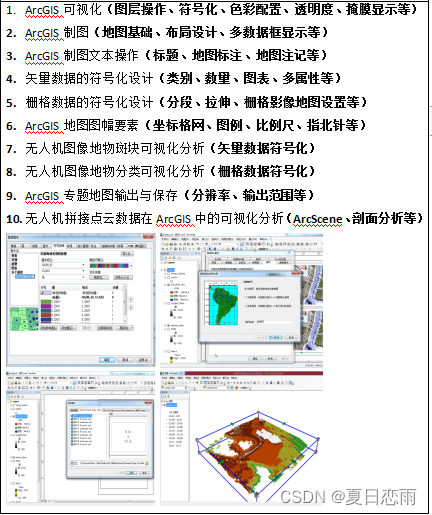
Task: Move selected value up with up-arrow button
Action: [x=131, y=300]
